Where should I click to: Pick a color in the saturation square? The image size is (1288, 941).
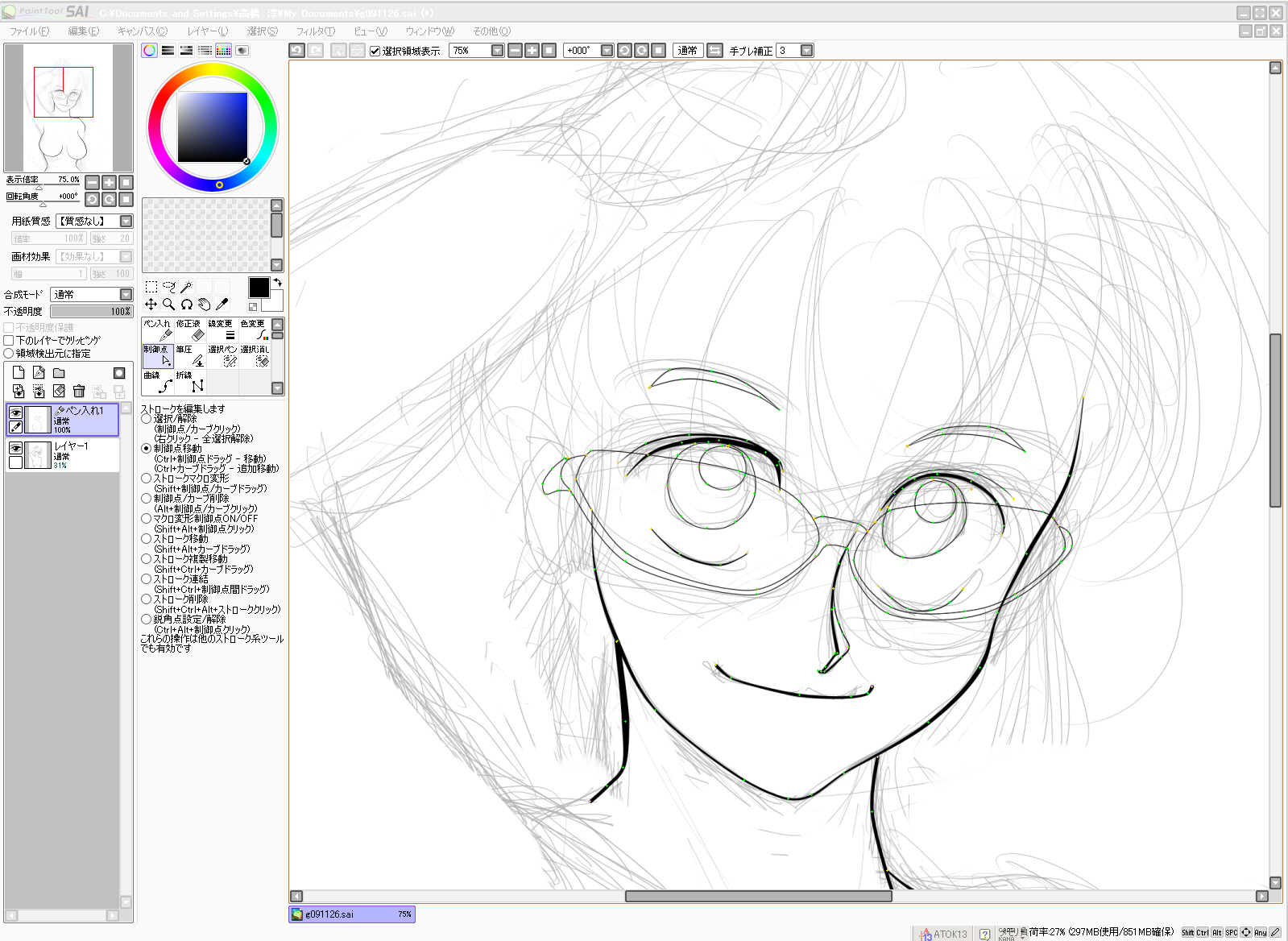pyautogui.click(x=213, y=127)
